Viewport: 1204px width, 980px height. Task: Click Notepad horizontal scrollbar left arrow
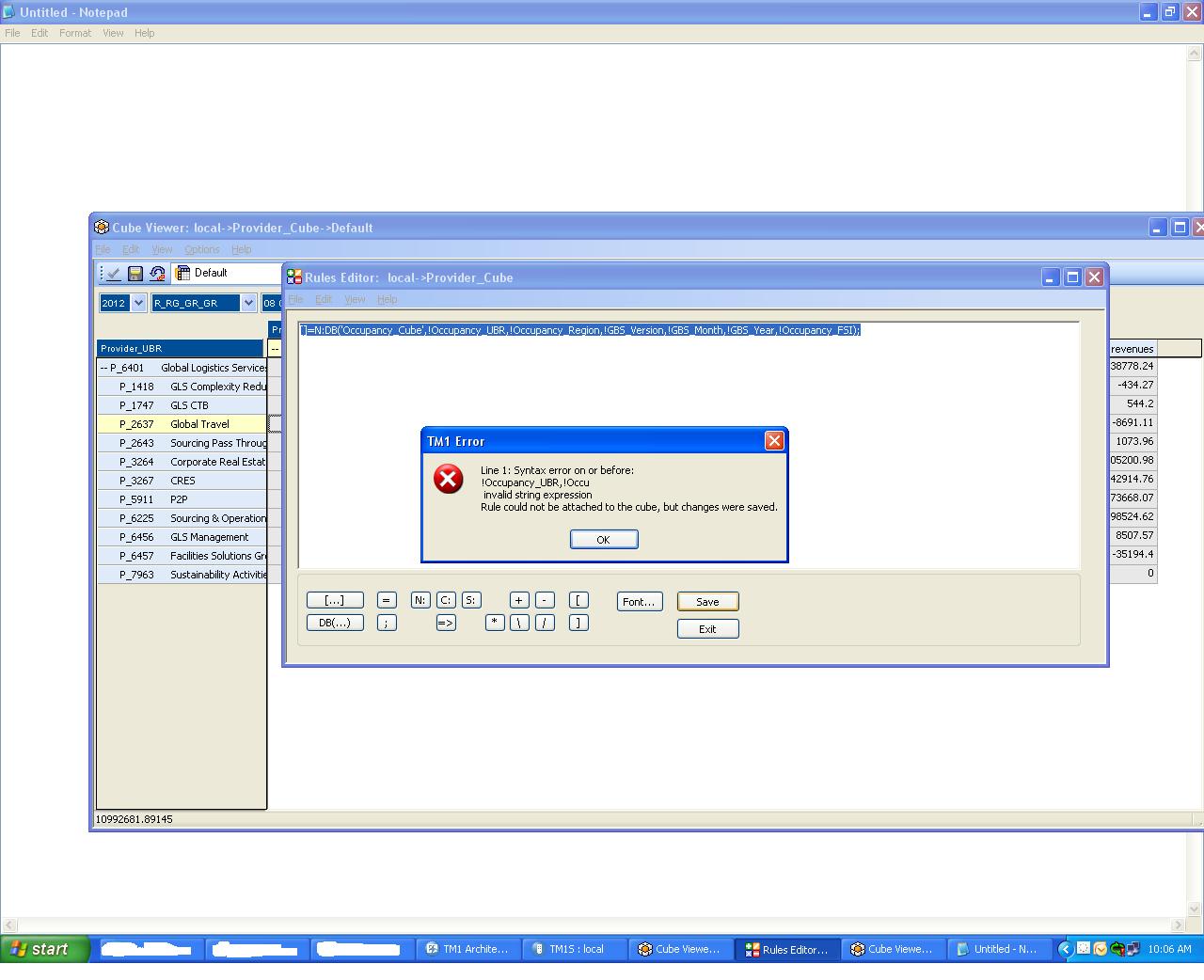pyautogui.click(x=8, y=925)
